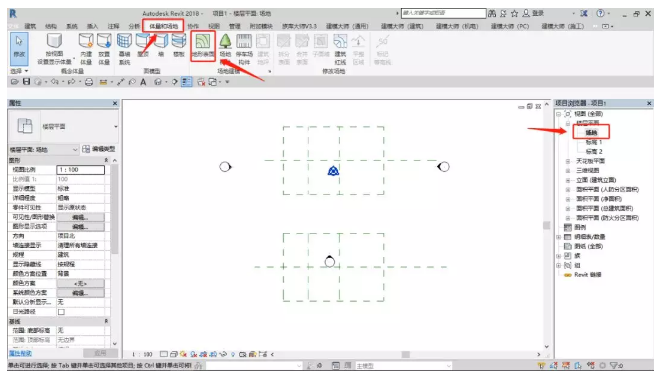Screen dimensions: 660x376
Task: Click the Show Mass by view settings icon
Action: coord(54,41)
